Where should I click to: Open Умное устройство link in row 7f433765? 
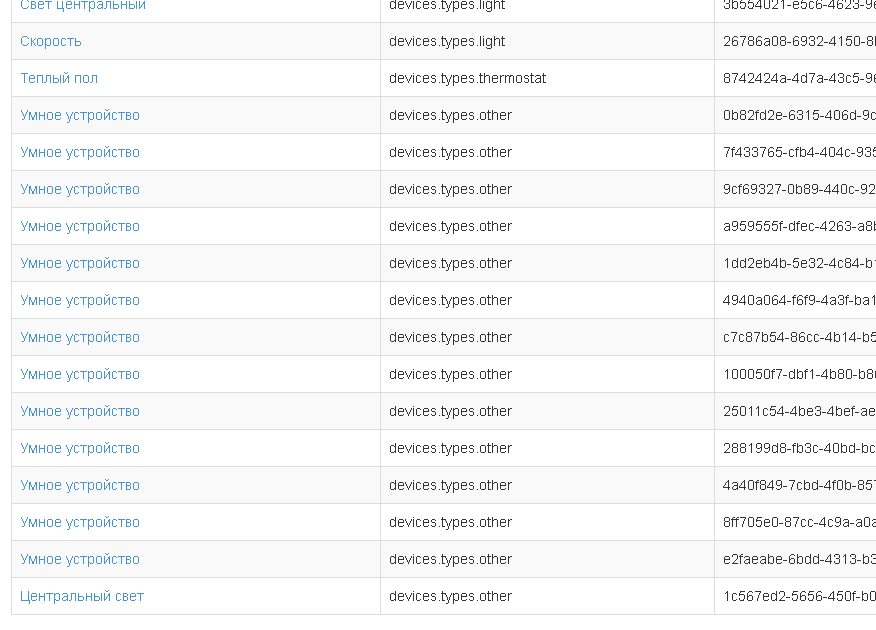tap(80, 152)
